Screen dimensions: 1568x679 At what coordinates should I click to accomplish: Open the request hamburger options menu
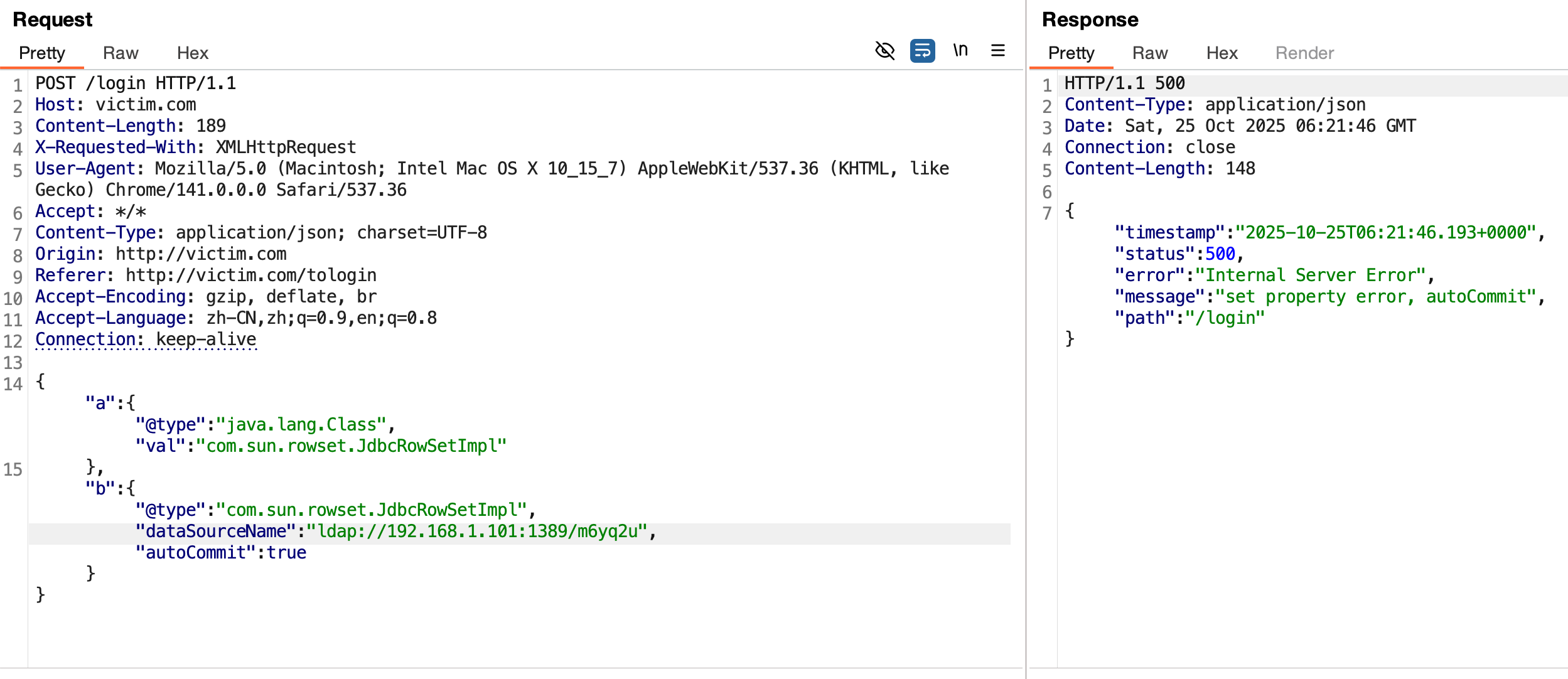[997, 51]
